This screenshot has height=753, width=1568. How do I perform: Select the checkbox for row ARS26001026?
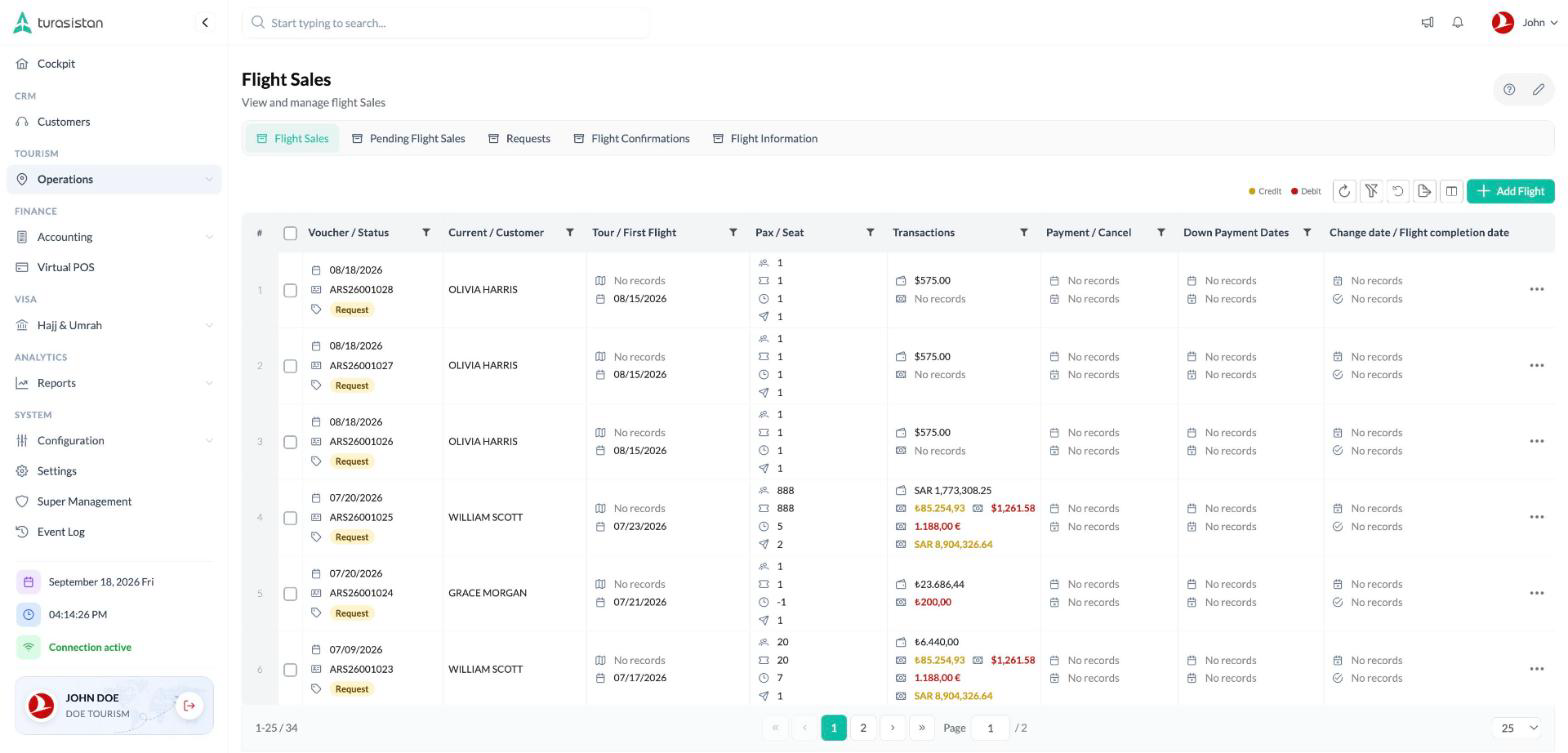click(290, 442)
